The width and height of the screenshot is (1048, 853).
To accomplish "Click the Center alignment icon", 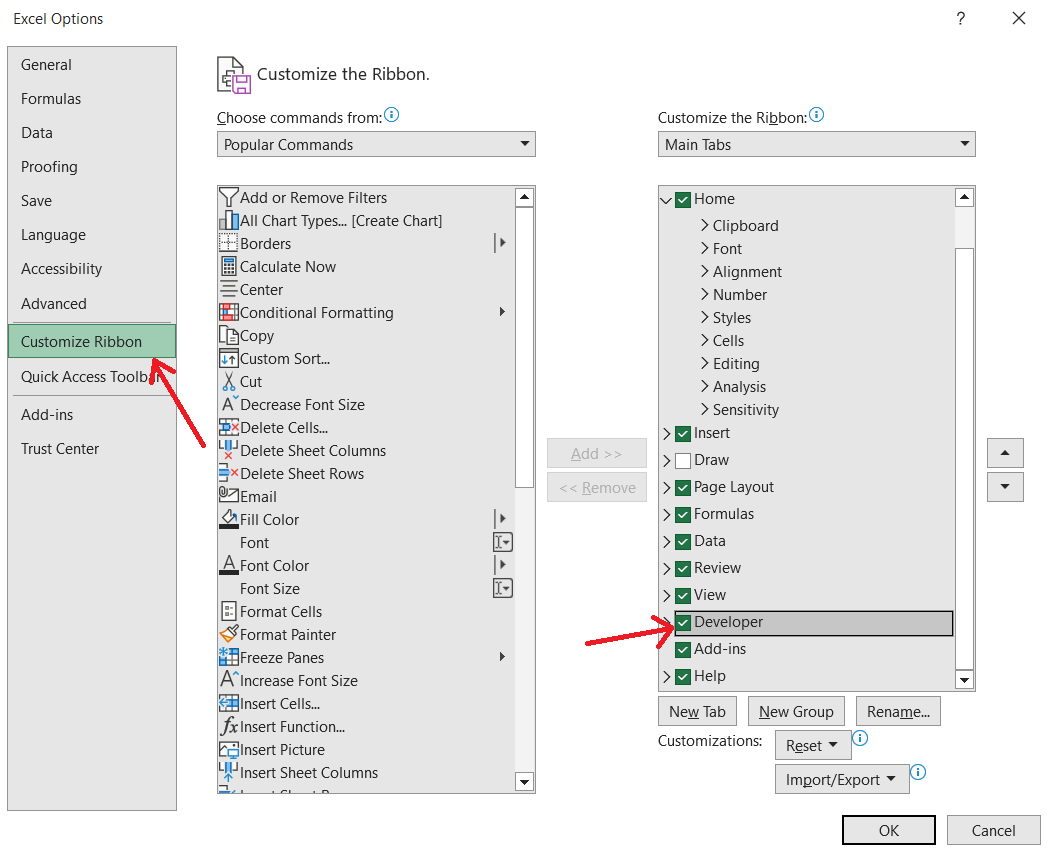I will click(229, 289).
